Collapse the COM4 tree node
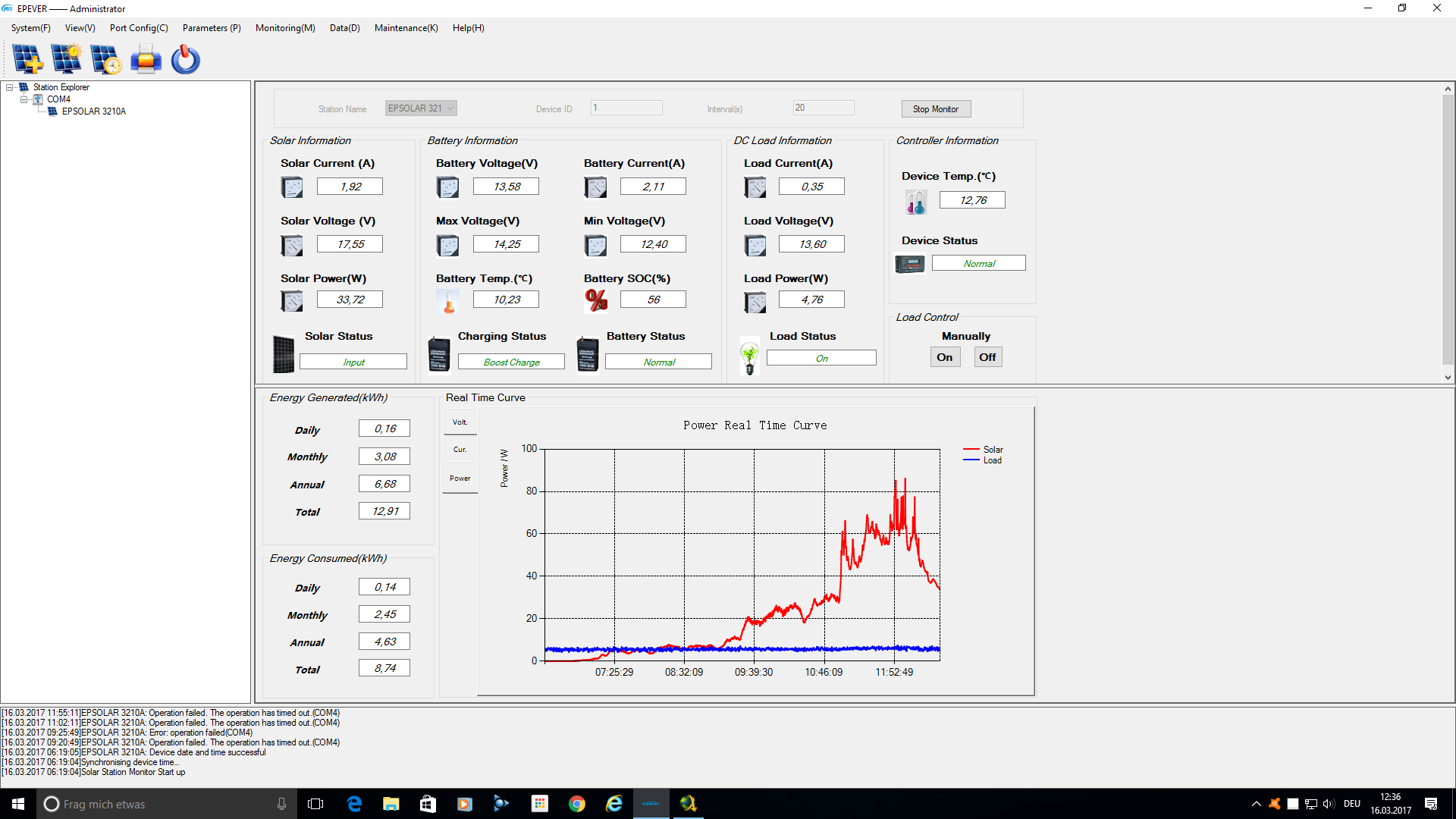This screenshot has height=819, width=1456. tap(24, 99)
